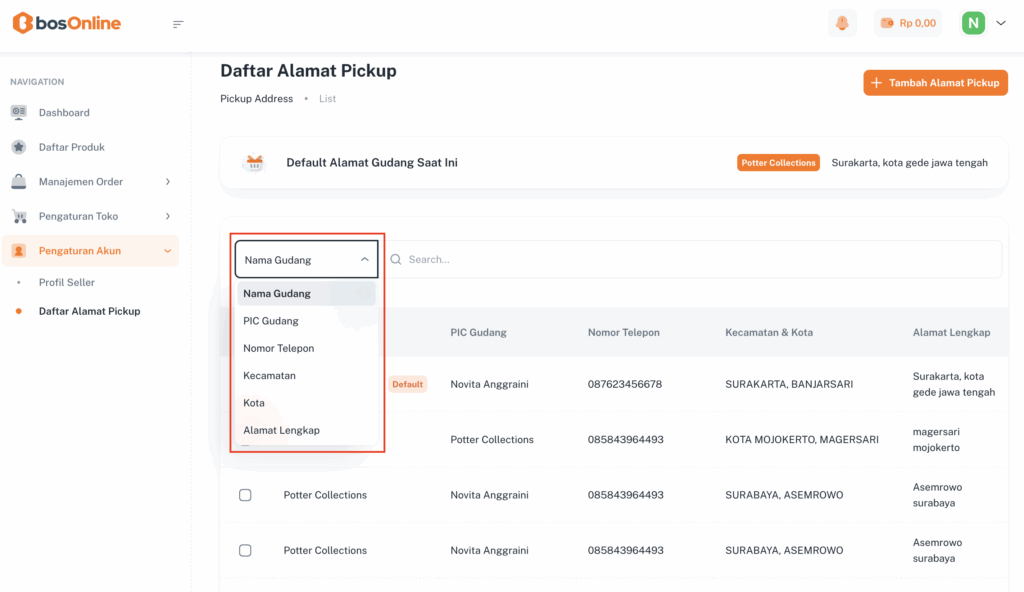This screenshot has width=1024, height=592.
Task: Select PIC Gudang from dropdown list
Action: tap(271, 321)
